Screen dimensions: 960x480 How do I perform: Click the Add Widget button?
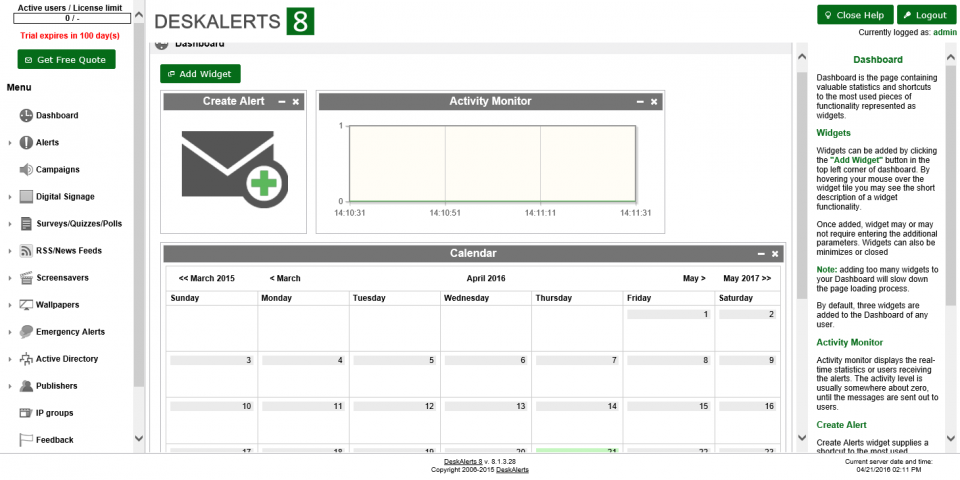pyautogui.click(x=200, y=74)
